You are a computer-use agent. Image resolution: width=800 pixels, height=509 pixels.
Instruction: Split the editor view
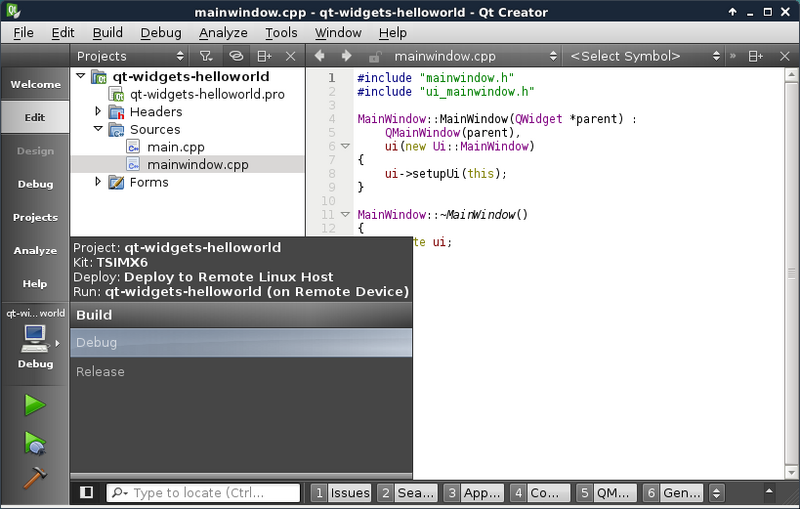[x=755, y=56]
